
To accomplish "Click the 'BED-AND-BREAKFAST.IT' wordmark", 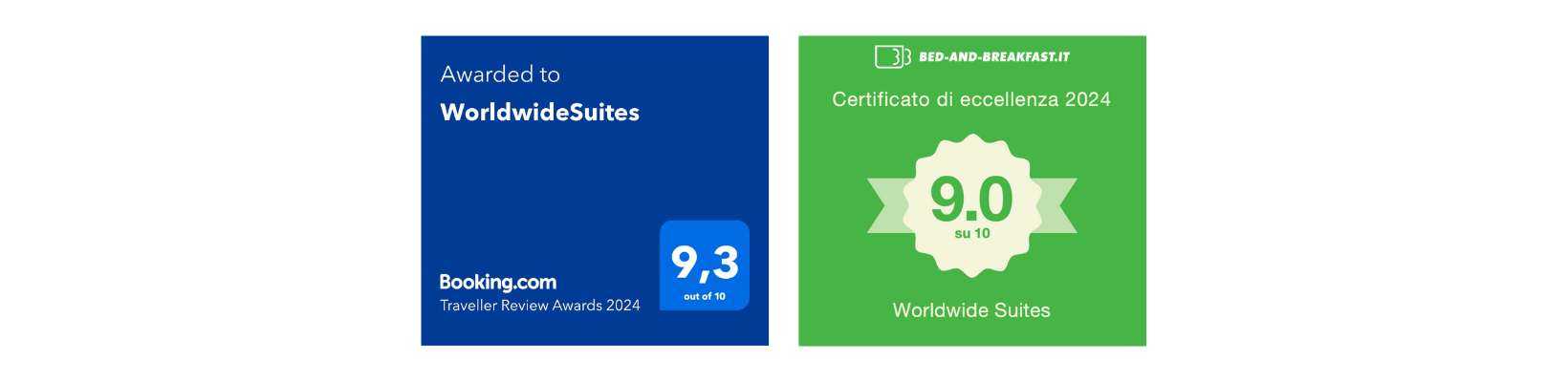I will tap(994, 57).
